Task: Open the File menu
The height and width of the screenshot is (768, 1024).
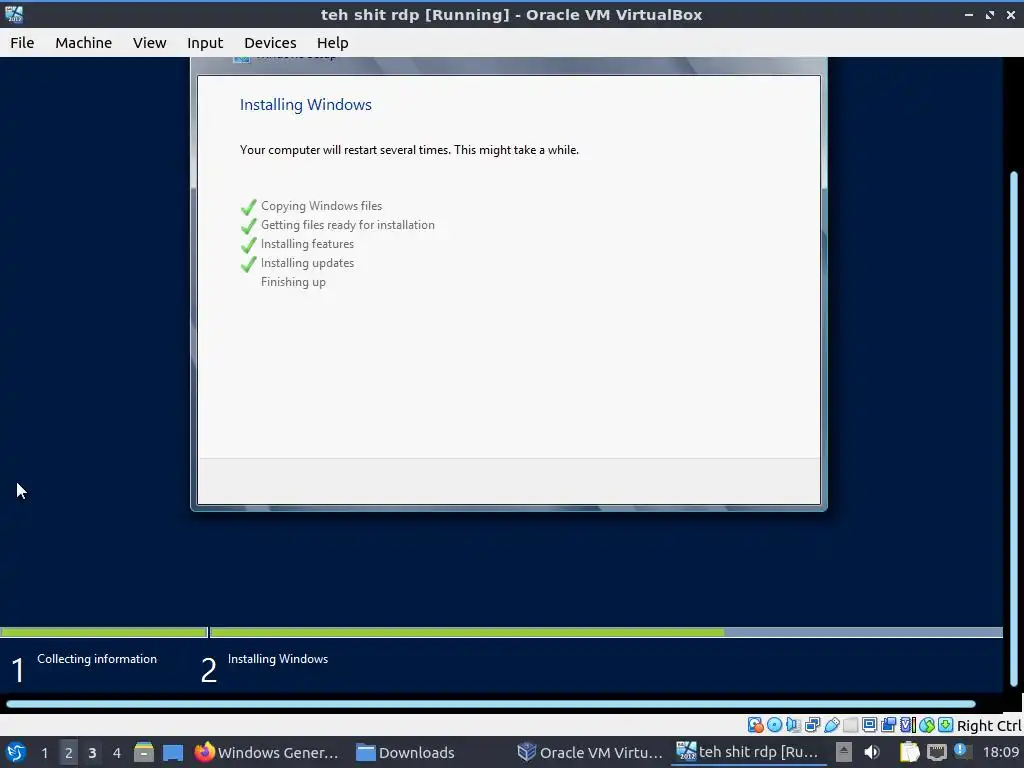Action: pos(22,42)
